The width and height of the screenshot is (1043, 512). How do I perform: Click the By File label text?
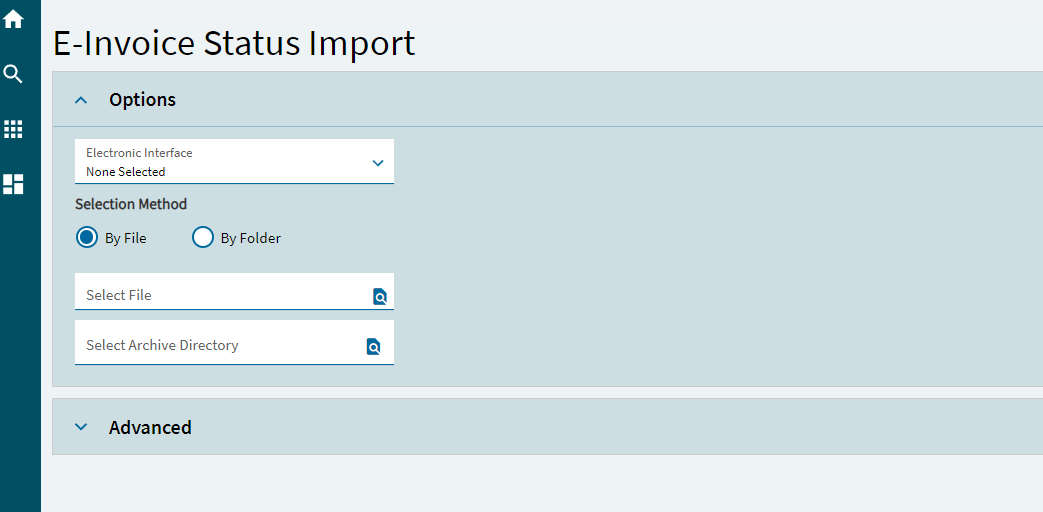coord(126,238)
